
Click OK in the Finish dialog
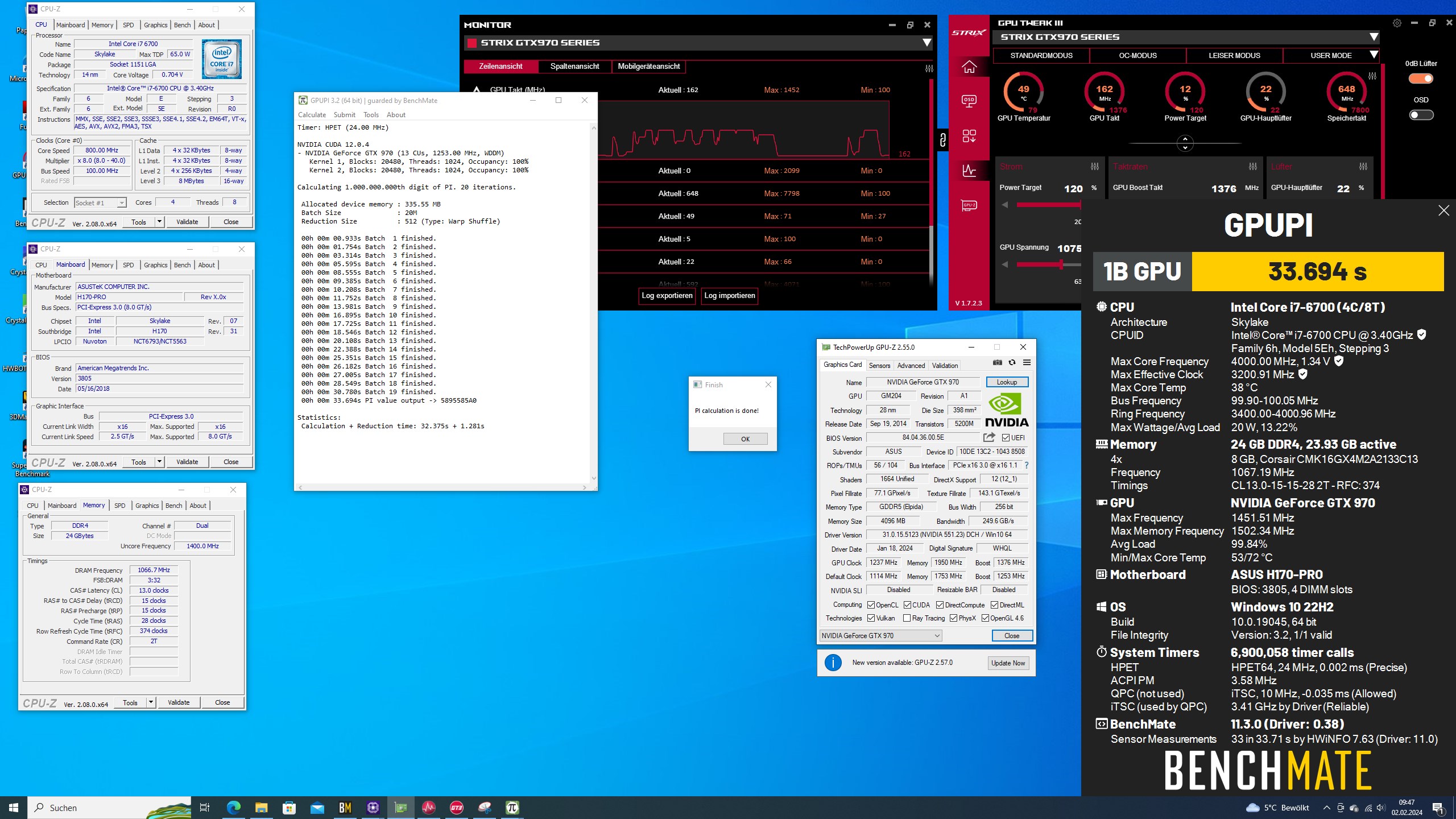click(x=745, y=439)
